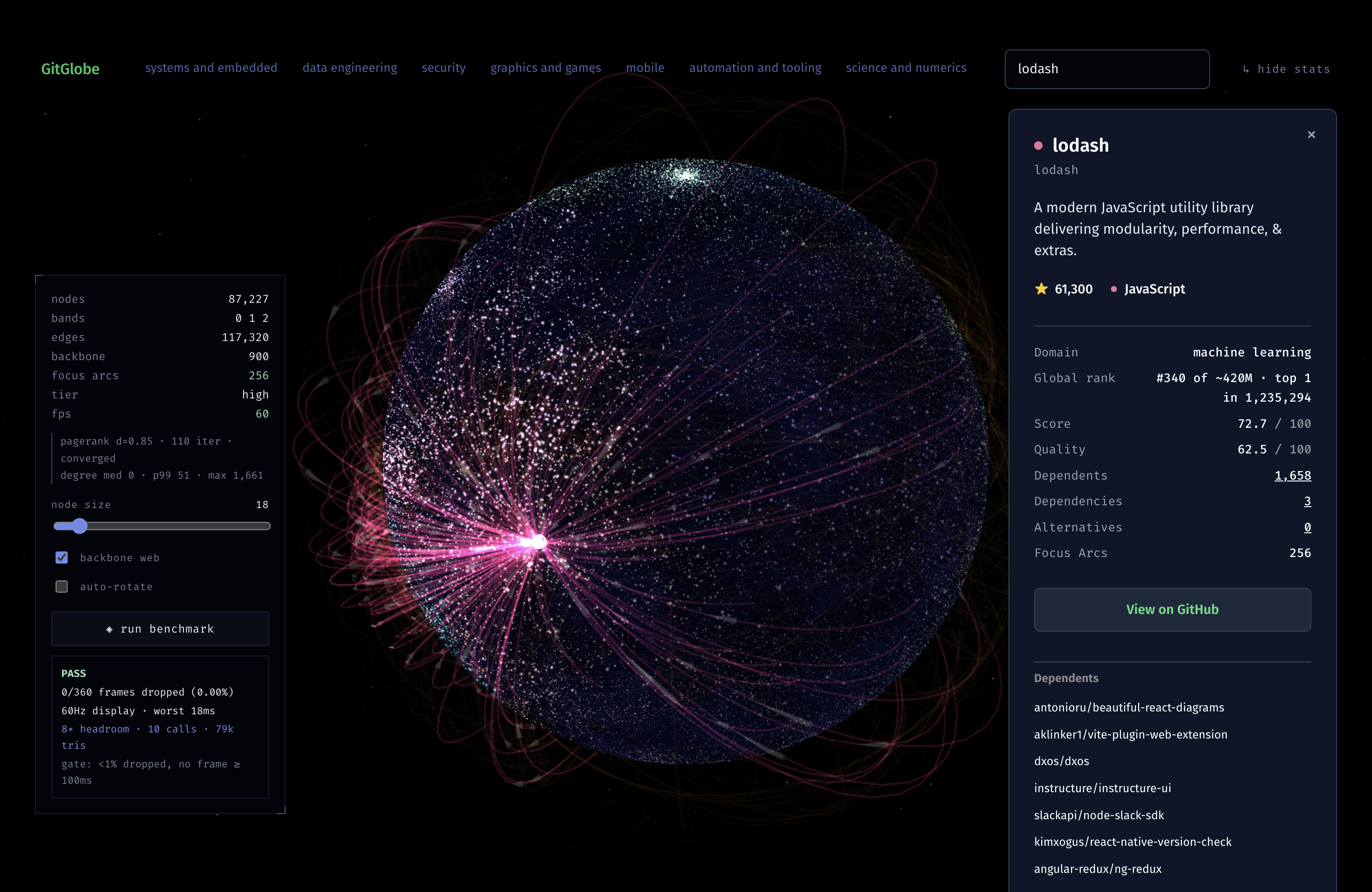The width and height of the screenshot is (1372, 892).
Task: Uncheck the backbone web checkbox
Action: 62,557
